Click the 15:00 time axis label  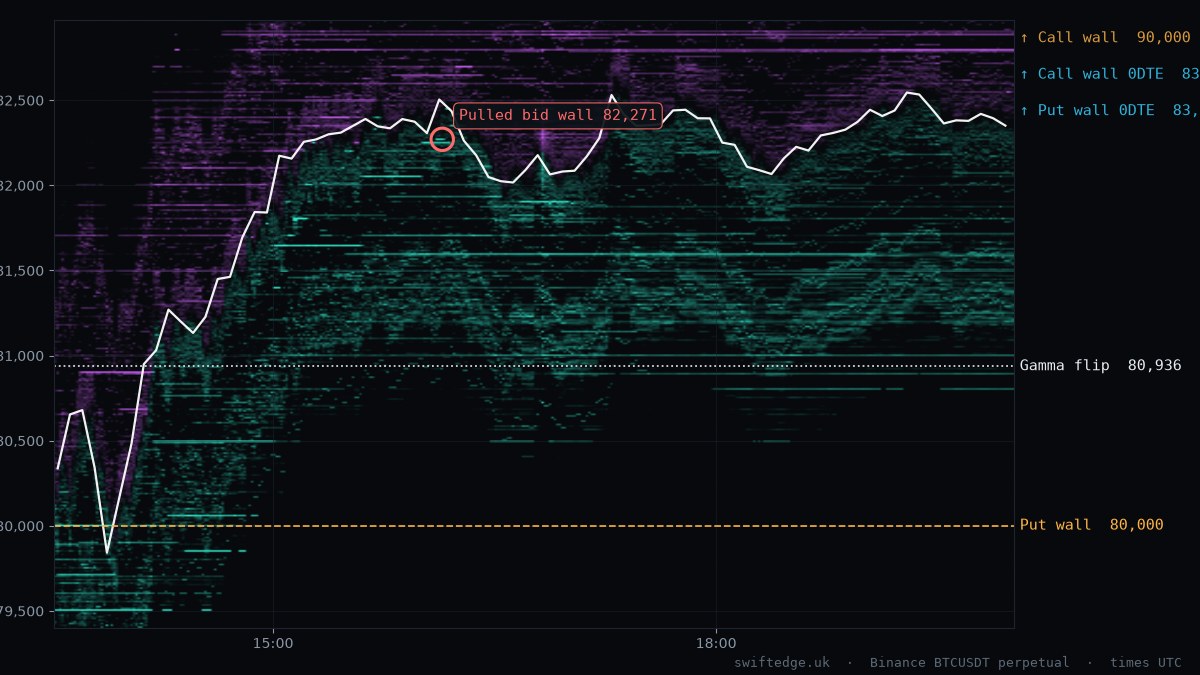click(273, 644)
